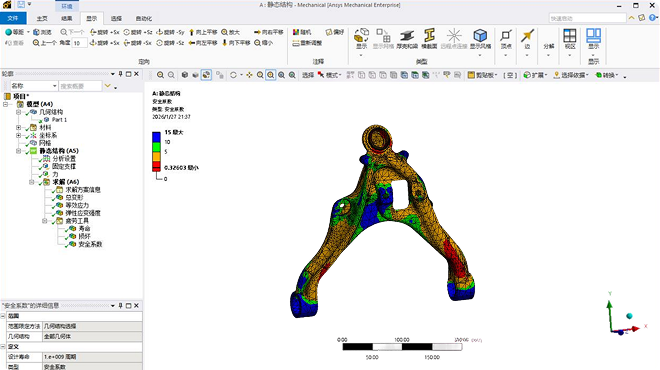Click the 快速启动 quick launch search field
Screen dimensions: 660x370
pyautogui.click(x=587, y=18)
